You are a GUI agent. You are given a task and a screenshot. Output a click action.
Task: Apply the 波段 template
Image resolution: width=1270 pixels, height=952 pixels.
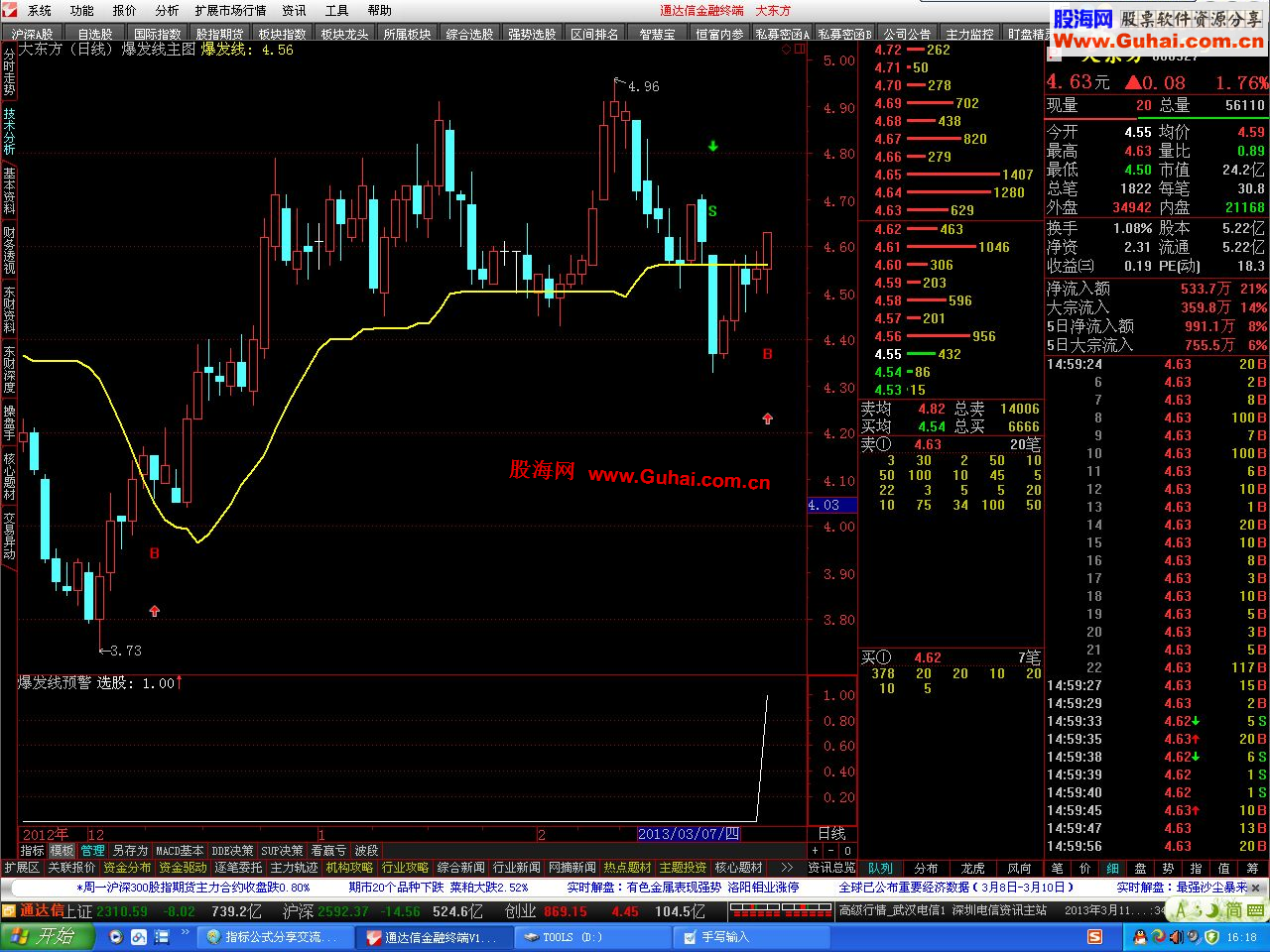pyautogui.click(x=366, y=851)
